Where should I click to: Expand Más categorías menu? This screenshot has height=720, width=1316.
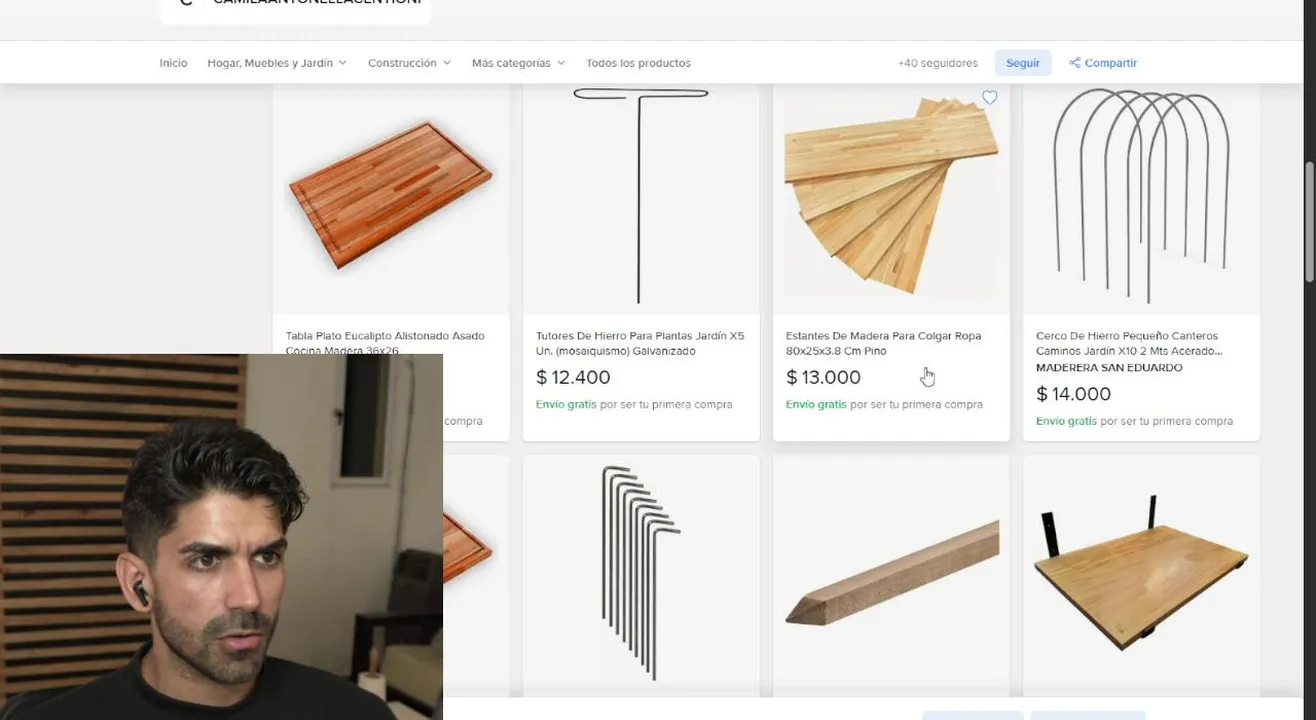click(x=518, y=63)
